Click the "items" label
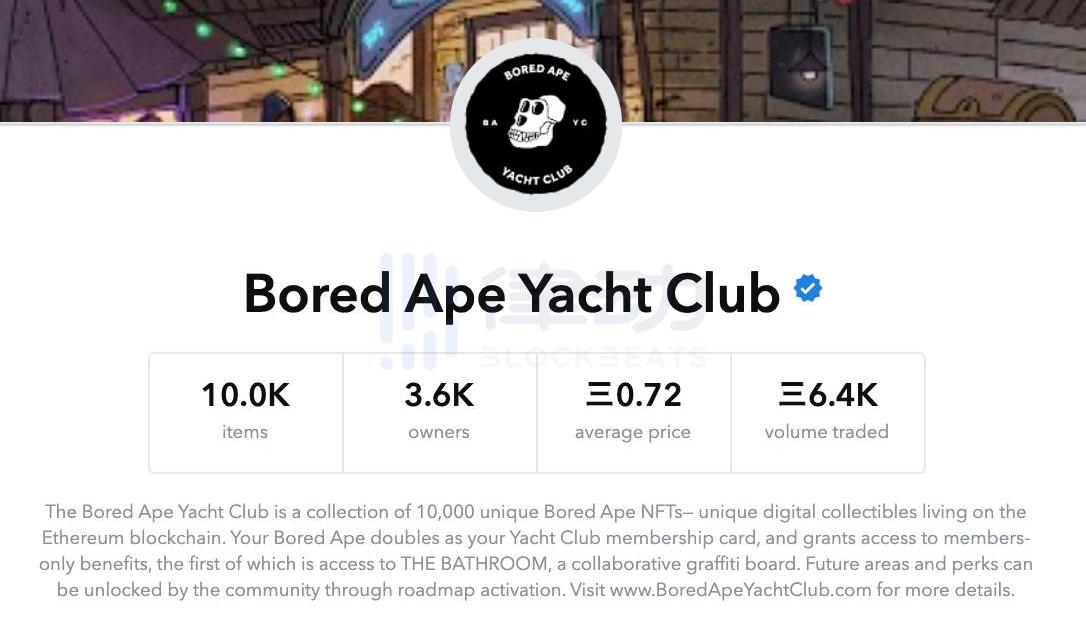 [245, 432]
